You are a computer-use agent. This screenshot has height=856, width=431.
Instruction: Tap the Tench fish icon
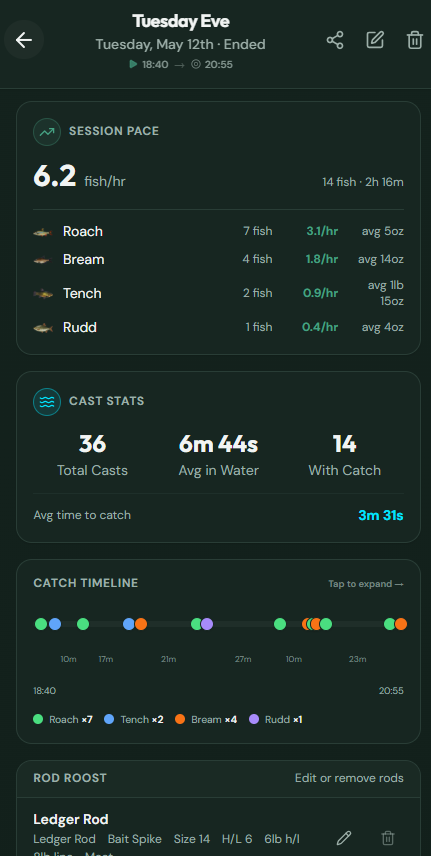pos(43,294)
